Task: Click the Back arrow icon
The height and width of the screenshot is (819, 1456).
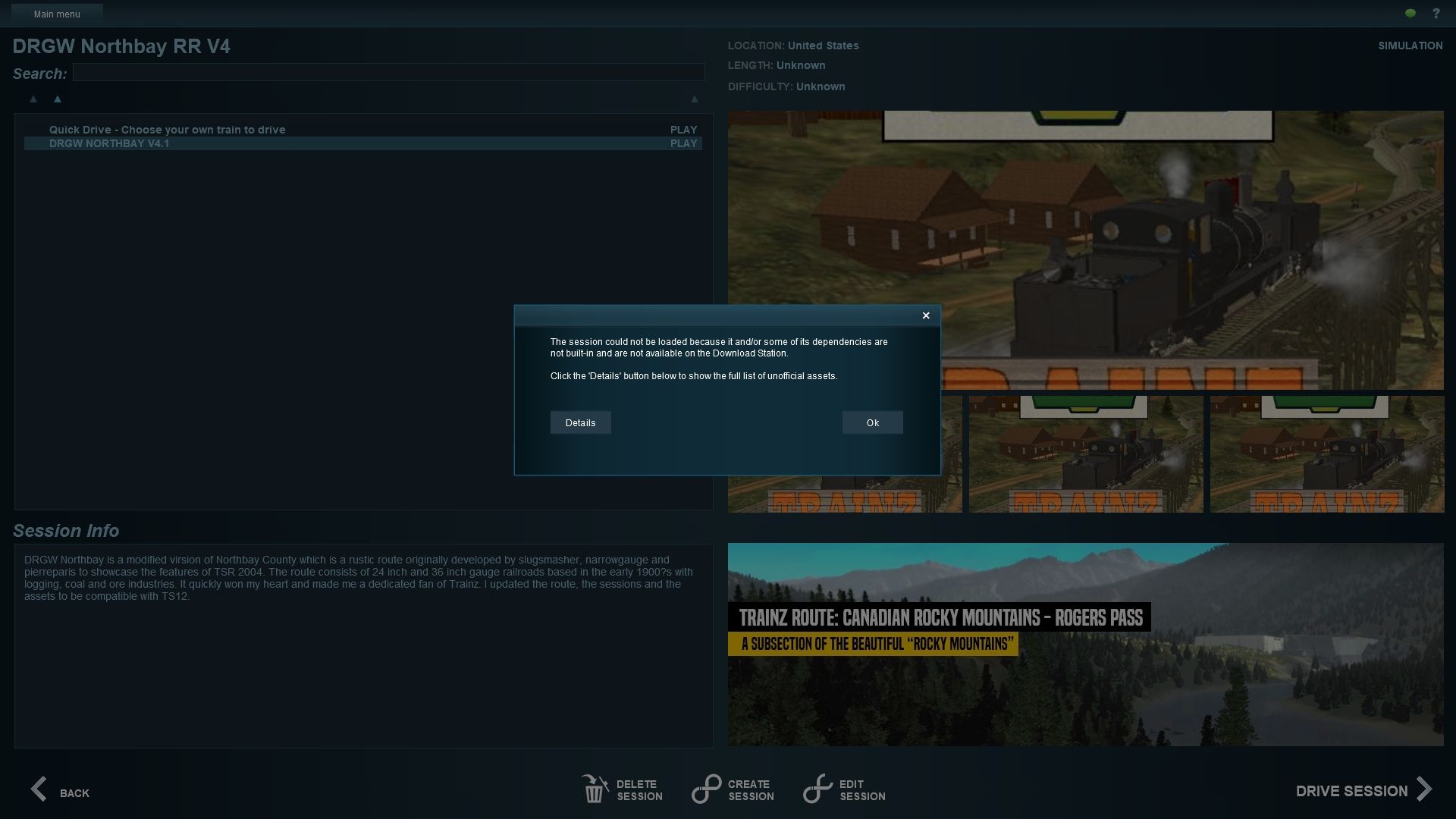Action: (39, 789)
